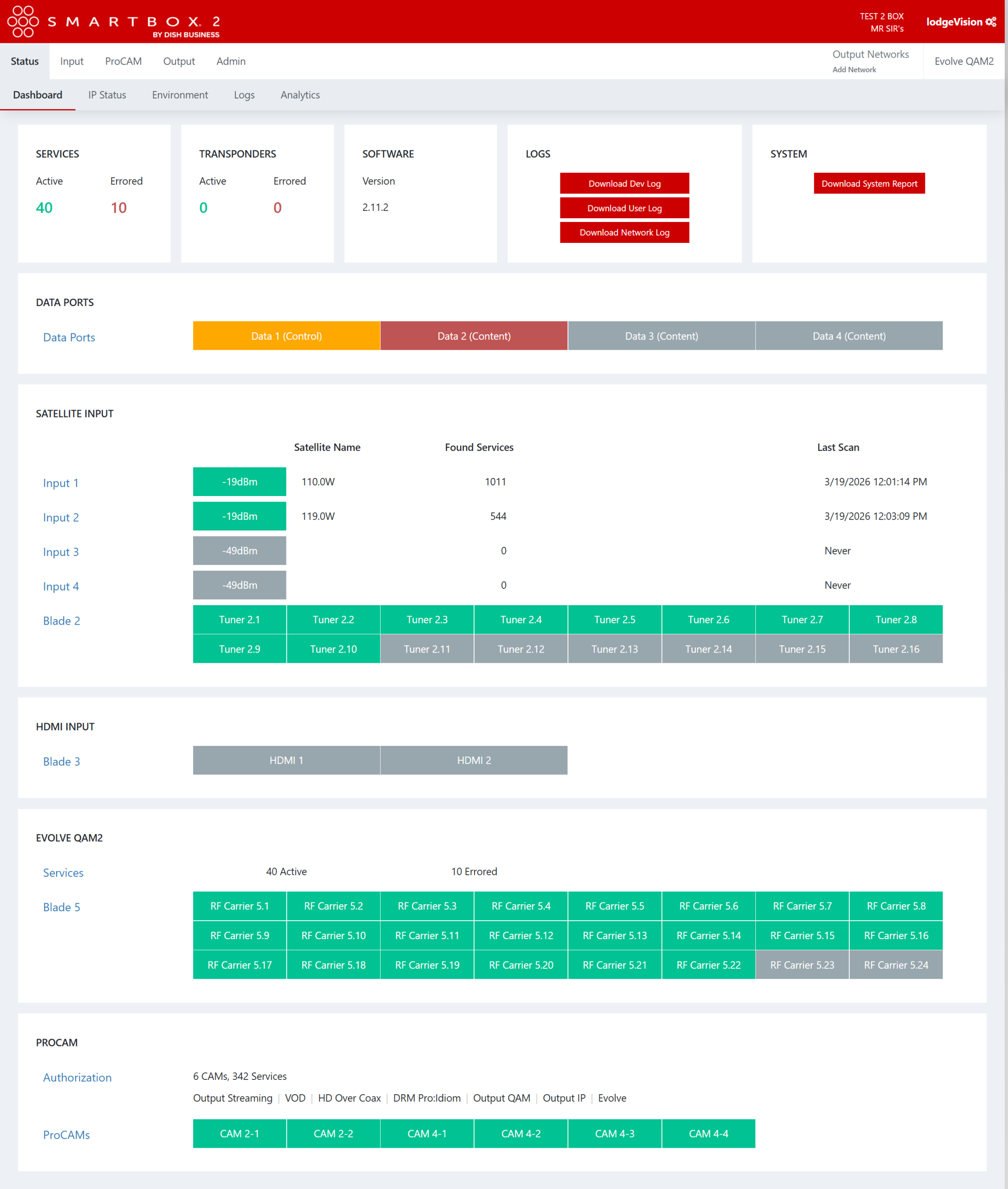The image size is (1008, 1189).
Task: Click the HDMI 2 input tile
Action: pos(474,760)
